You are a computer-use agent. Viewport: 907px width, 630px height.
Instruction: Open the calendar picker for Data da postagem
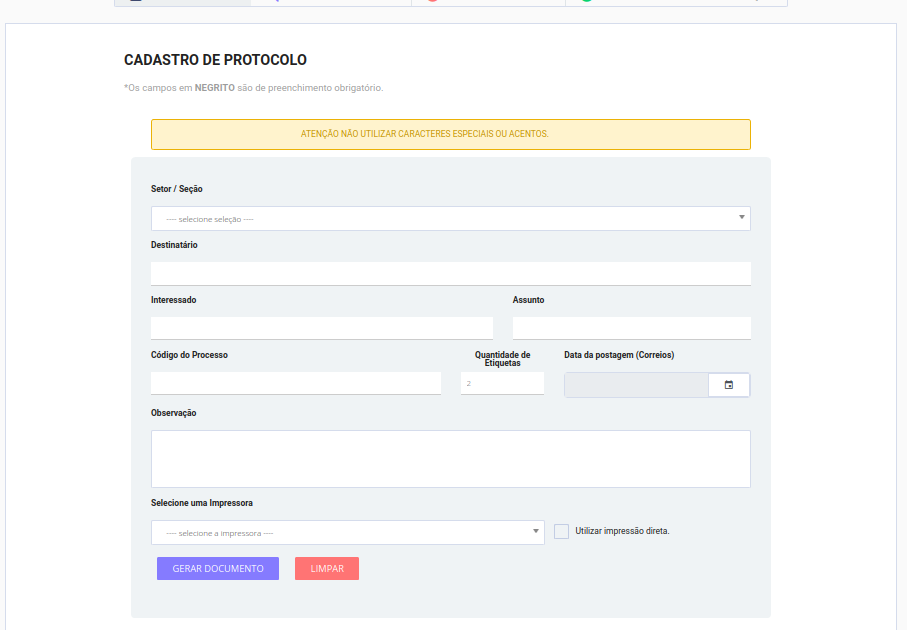[x=729, y=385]
